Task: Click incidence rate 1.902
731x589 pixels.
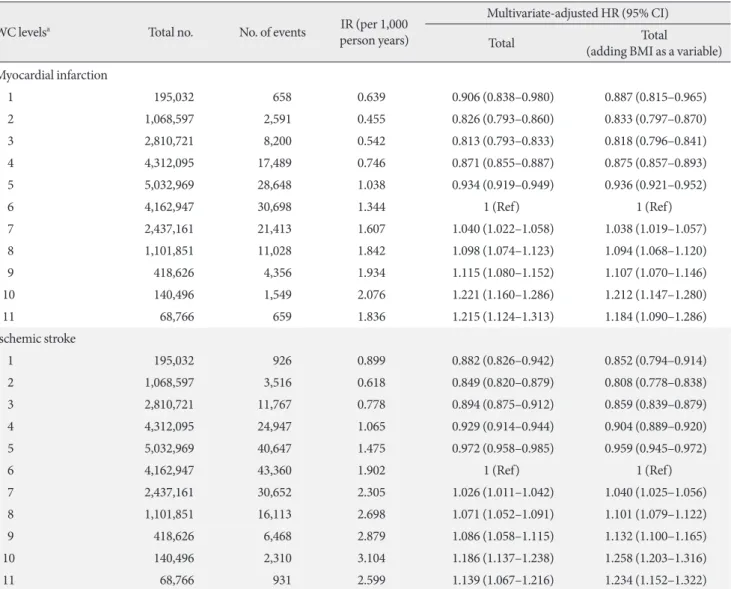Action: 372,470
